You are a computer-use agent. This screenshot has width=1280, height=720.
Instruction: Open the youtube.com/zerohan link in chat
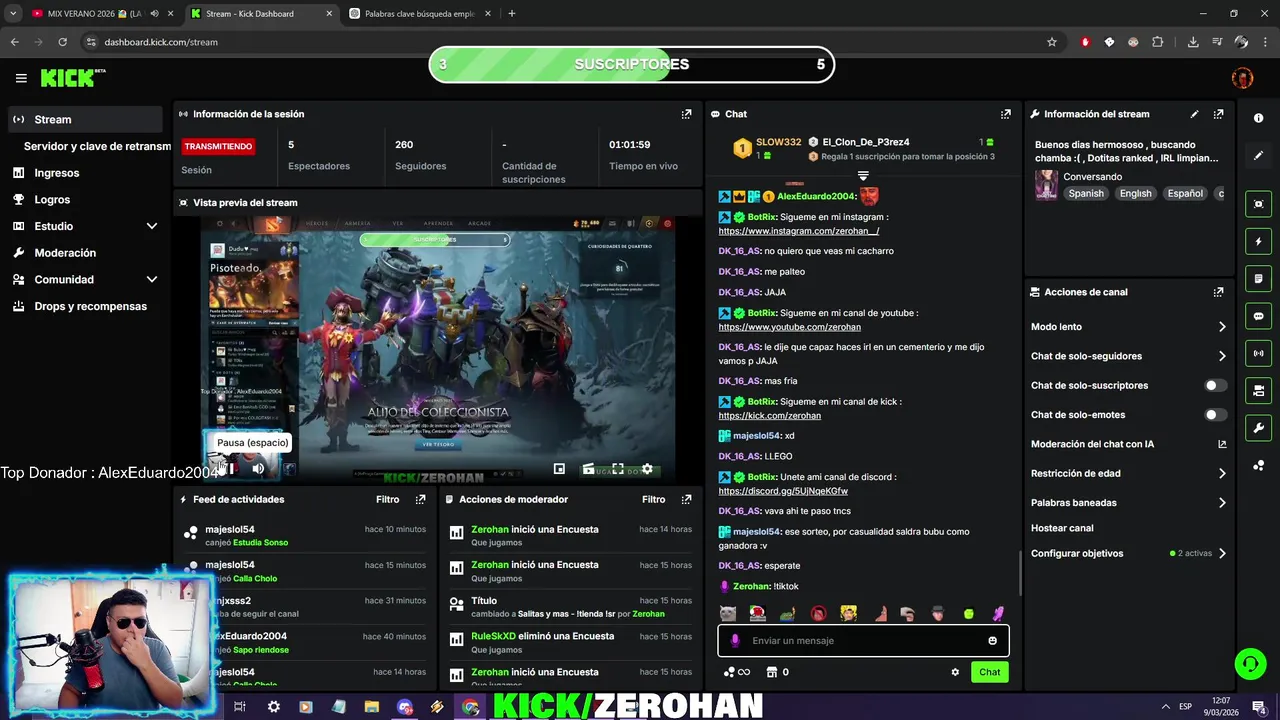(x=789, y=327)
